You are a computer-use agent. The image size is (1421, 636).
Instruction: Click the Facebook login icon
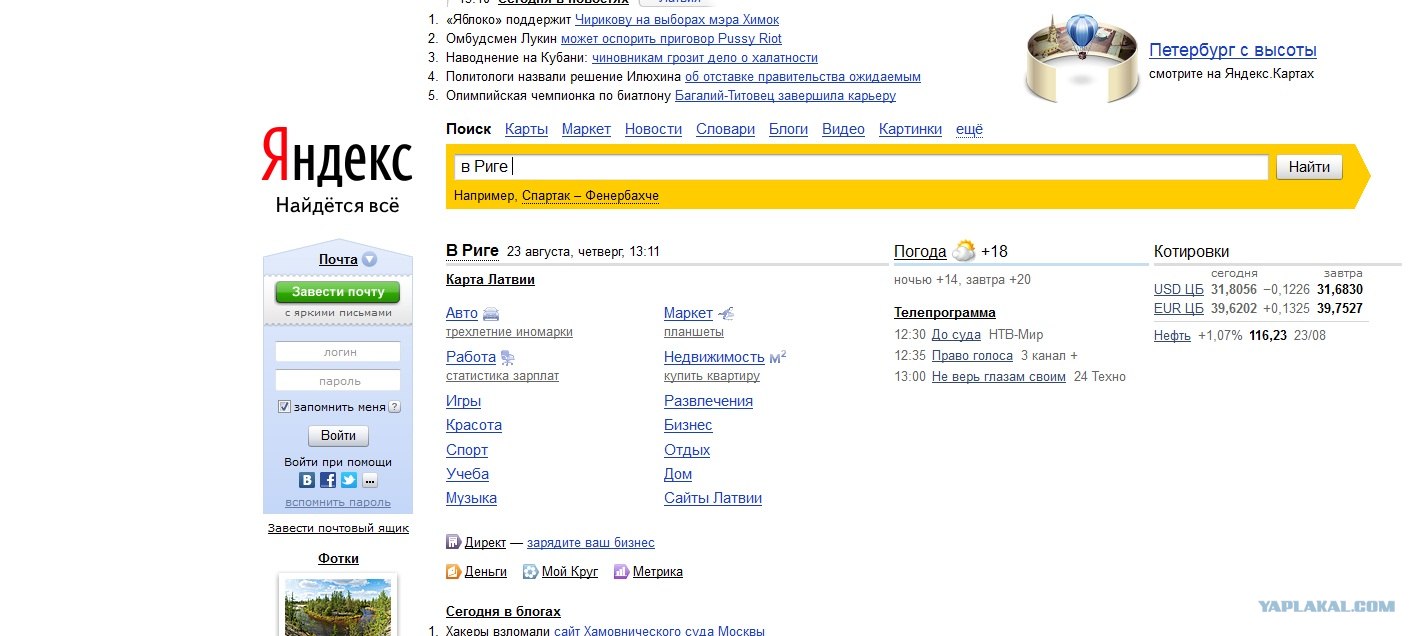pyautogui.click(x=328, y=480)
